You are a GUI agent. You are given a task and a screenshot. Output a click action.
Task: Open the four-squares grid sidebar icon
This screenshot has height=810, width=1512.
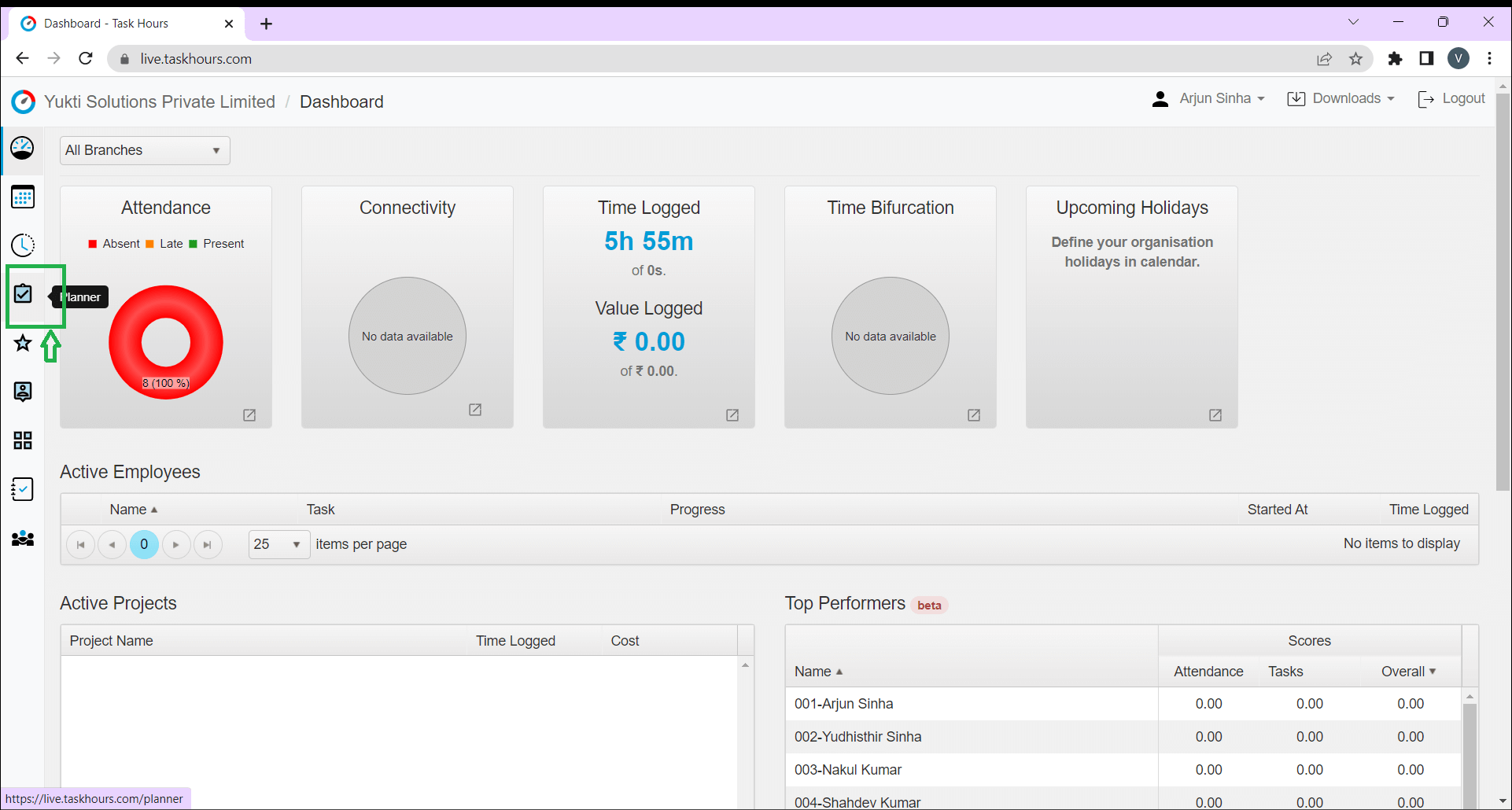[x=23, y=440]
